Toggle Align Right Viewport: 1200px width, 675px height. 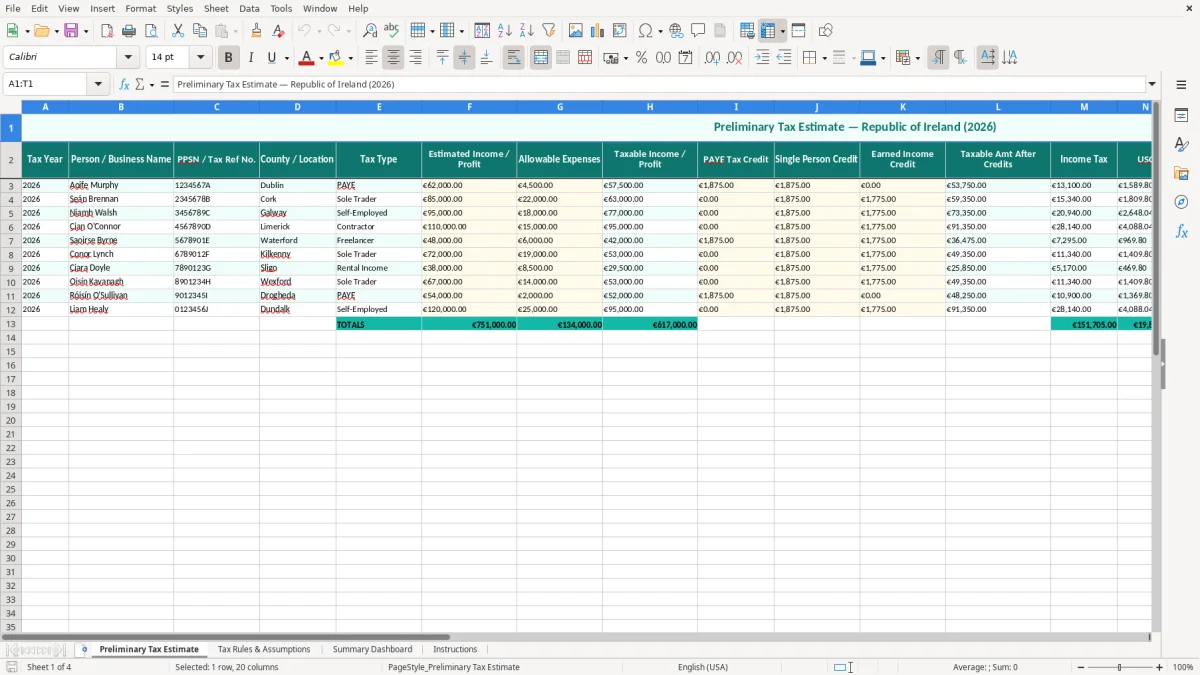point(415,58)
